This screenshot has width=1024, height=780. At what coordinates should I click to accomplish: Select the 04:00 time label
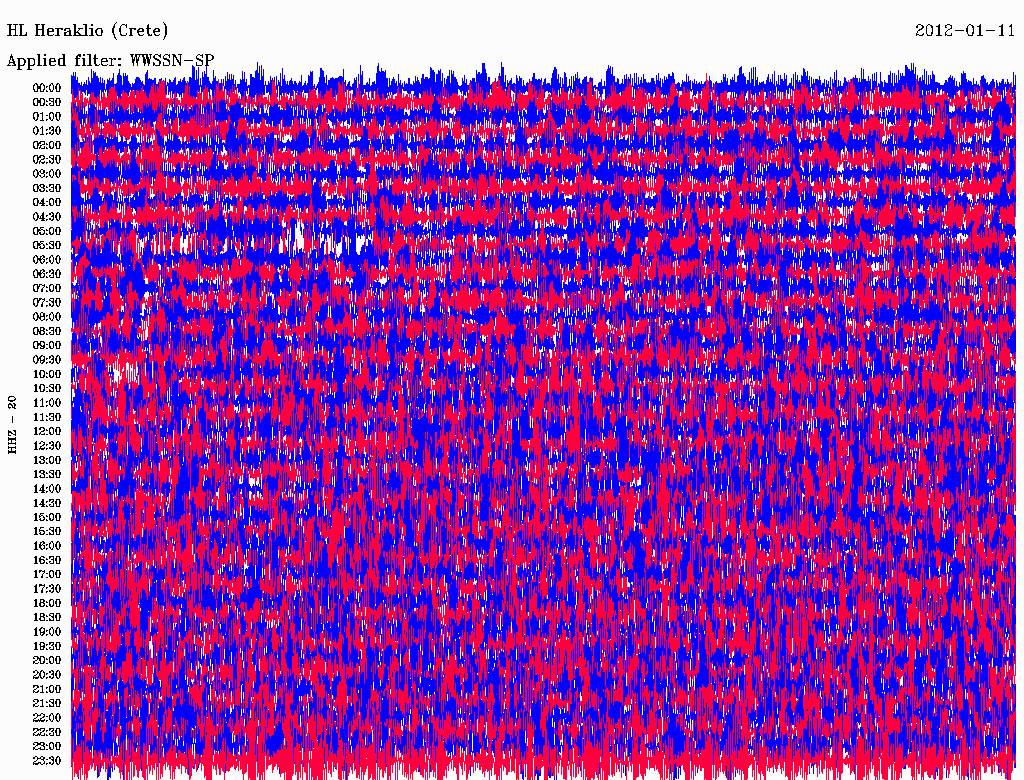click(x=47, y=203)
